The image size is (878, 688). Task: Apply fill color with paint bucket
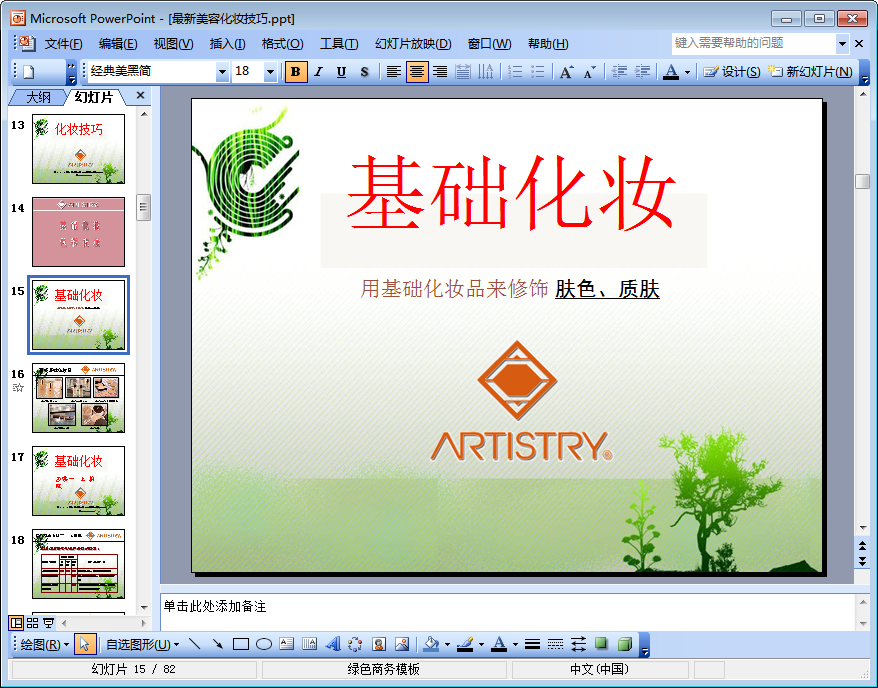[432, 644]
